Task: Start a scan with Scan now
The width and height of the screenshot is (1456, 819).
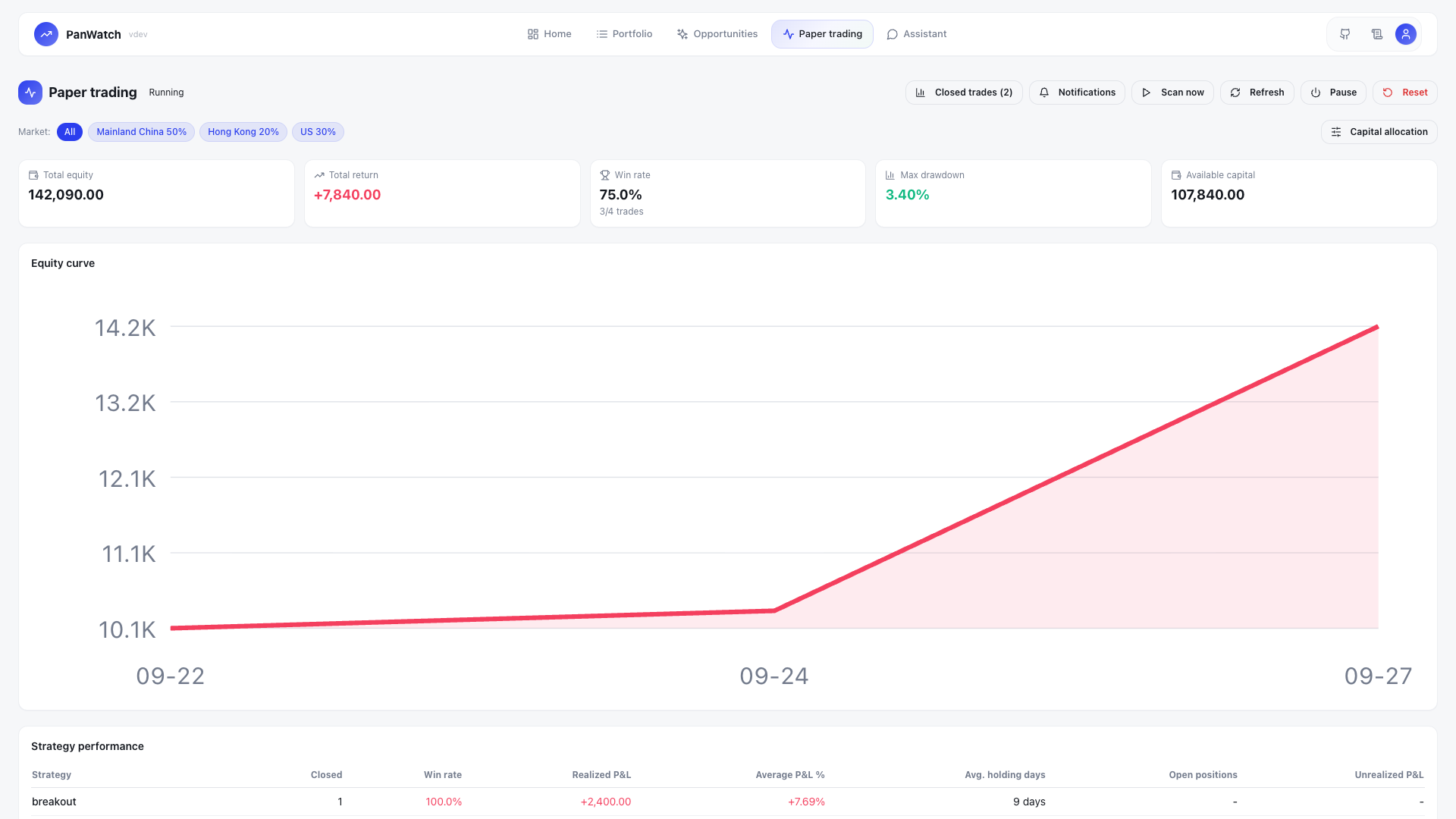Action: 1172,93
